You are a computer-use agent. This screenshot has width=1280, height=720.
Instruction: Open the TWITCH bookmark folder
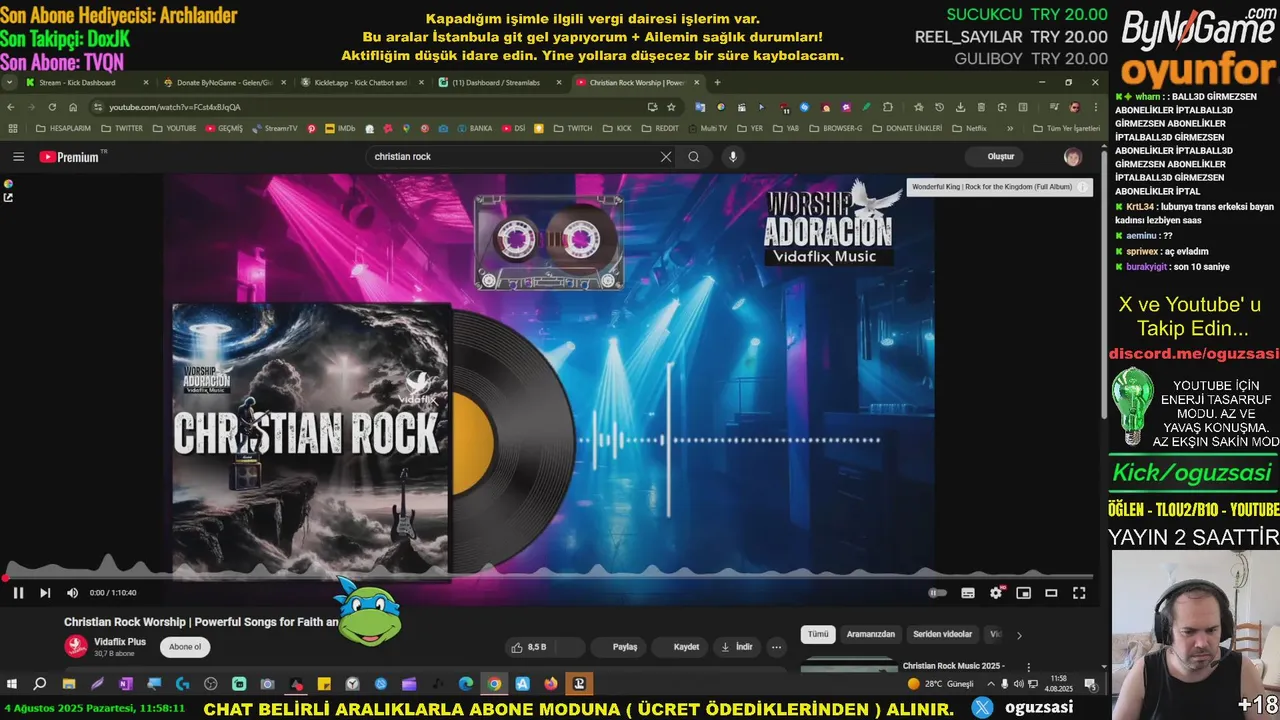573,128
